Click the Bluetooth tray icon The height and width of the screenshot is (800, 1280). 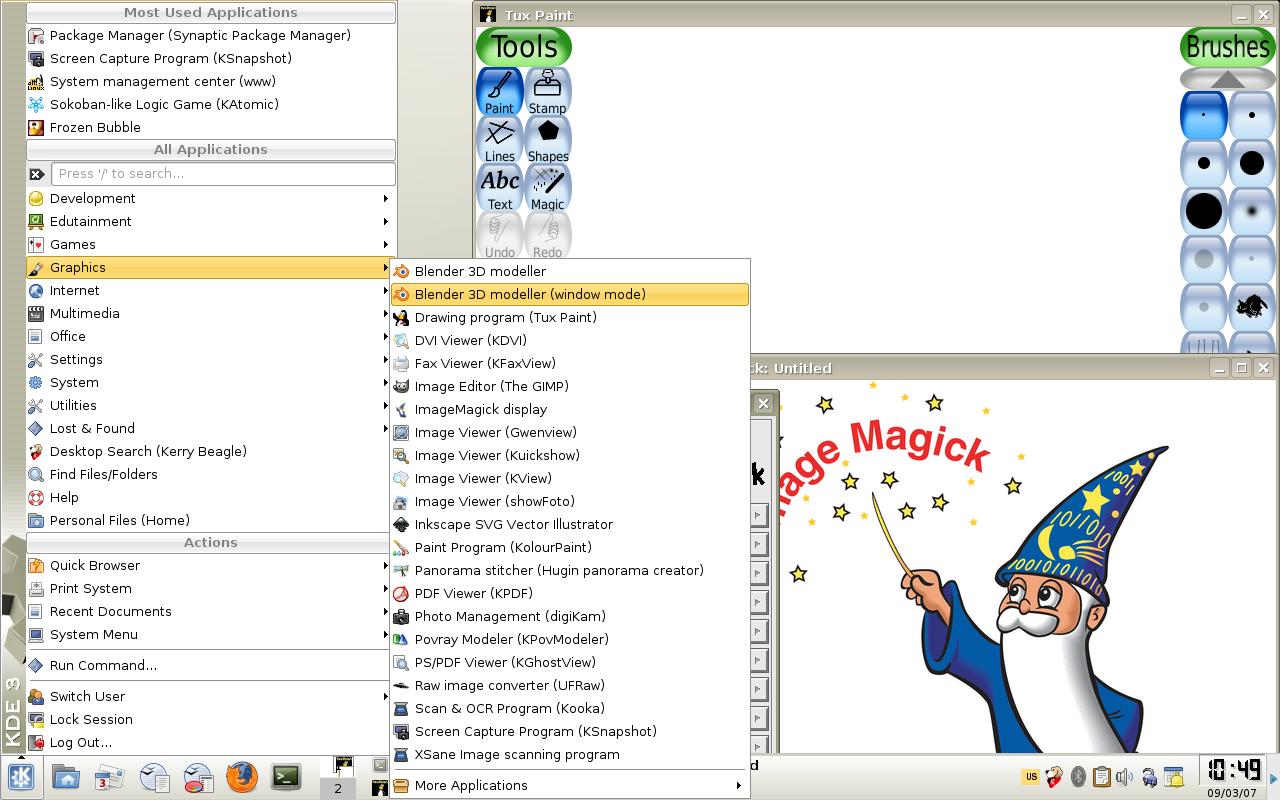[1078, 777]
